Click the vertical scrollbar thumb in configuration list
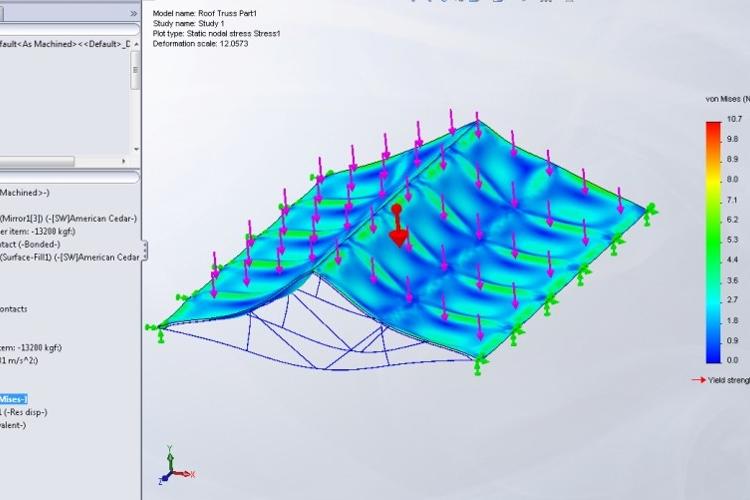The height and width of the screenshot is (500, 750). [135, 70]
